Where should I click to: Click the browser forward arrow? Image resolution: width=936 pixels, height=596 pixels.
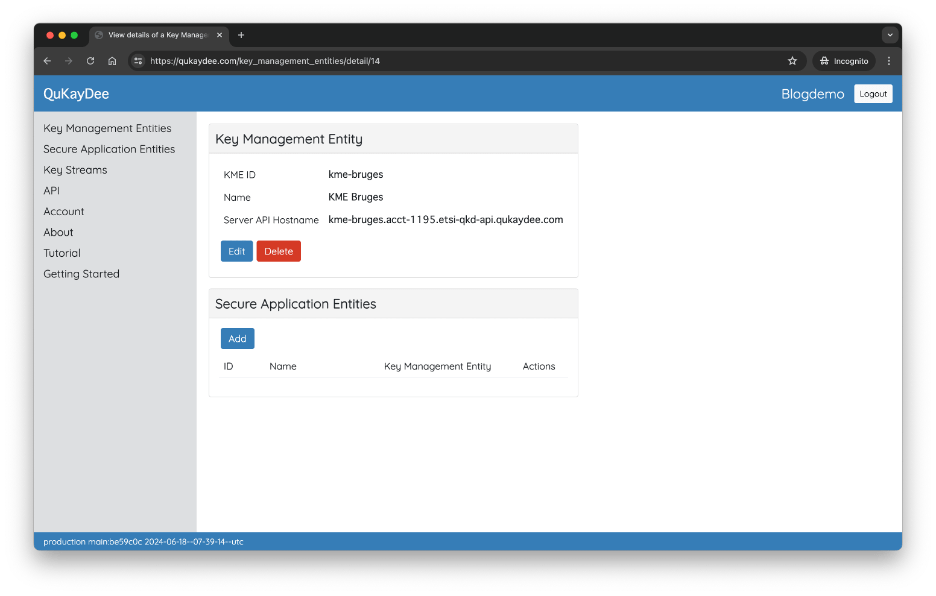[x=68, y=61]
